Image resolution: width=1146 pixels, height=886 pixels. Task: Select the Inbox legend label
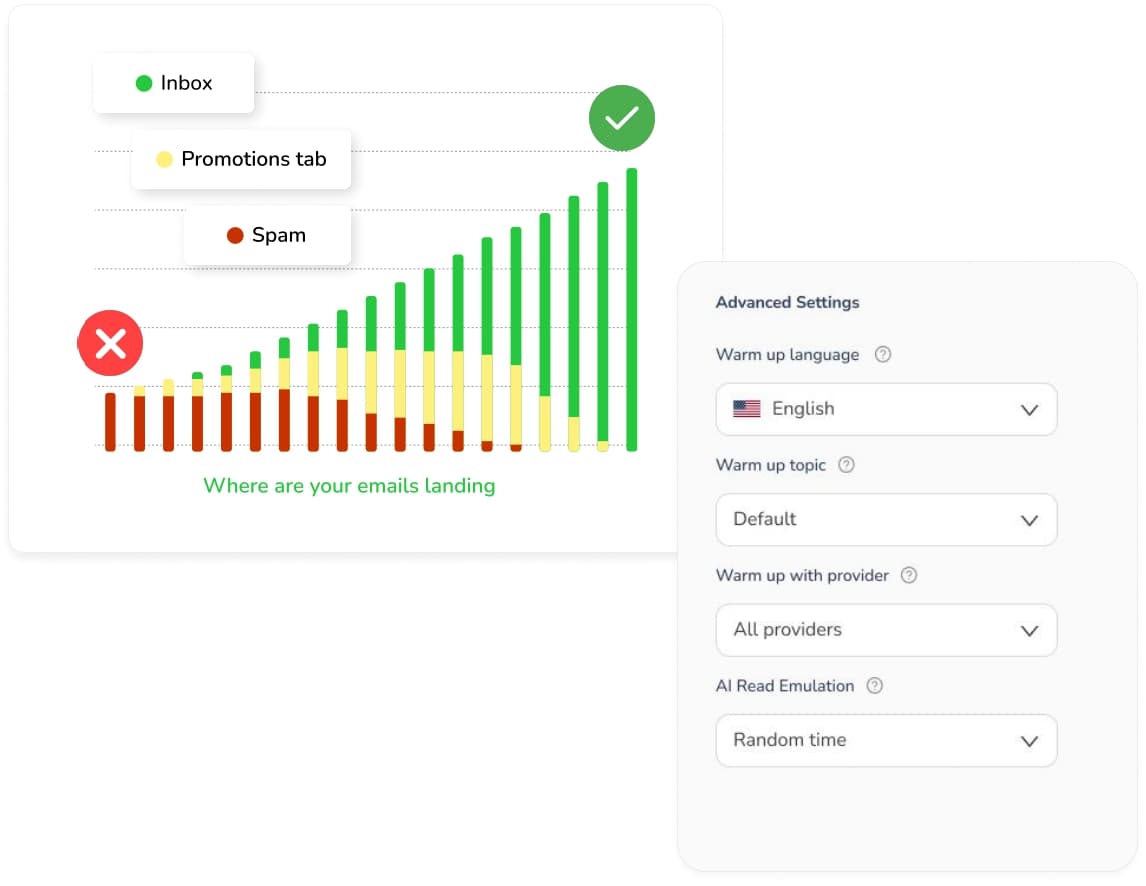[187, 84]
